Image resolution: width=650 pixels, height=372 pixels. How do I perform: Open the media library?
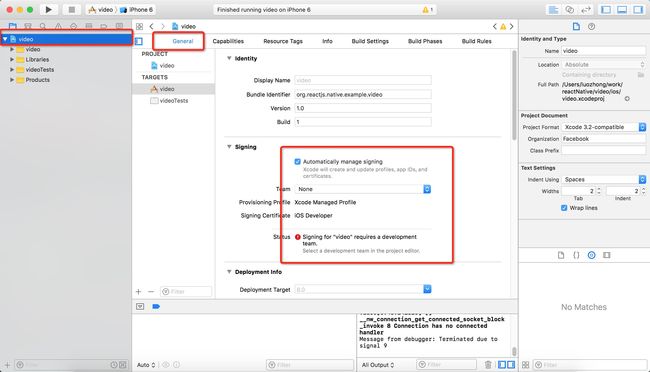(607, 255)
